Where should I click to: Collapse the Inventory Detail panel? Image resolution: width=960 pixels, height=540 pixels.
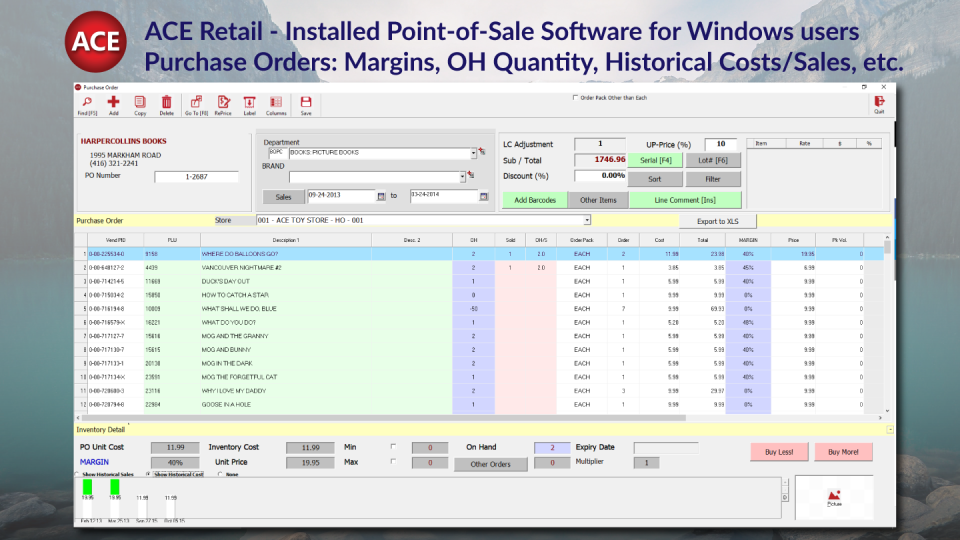890,430
